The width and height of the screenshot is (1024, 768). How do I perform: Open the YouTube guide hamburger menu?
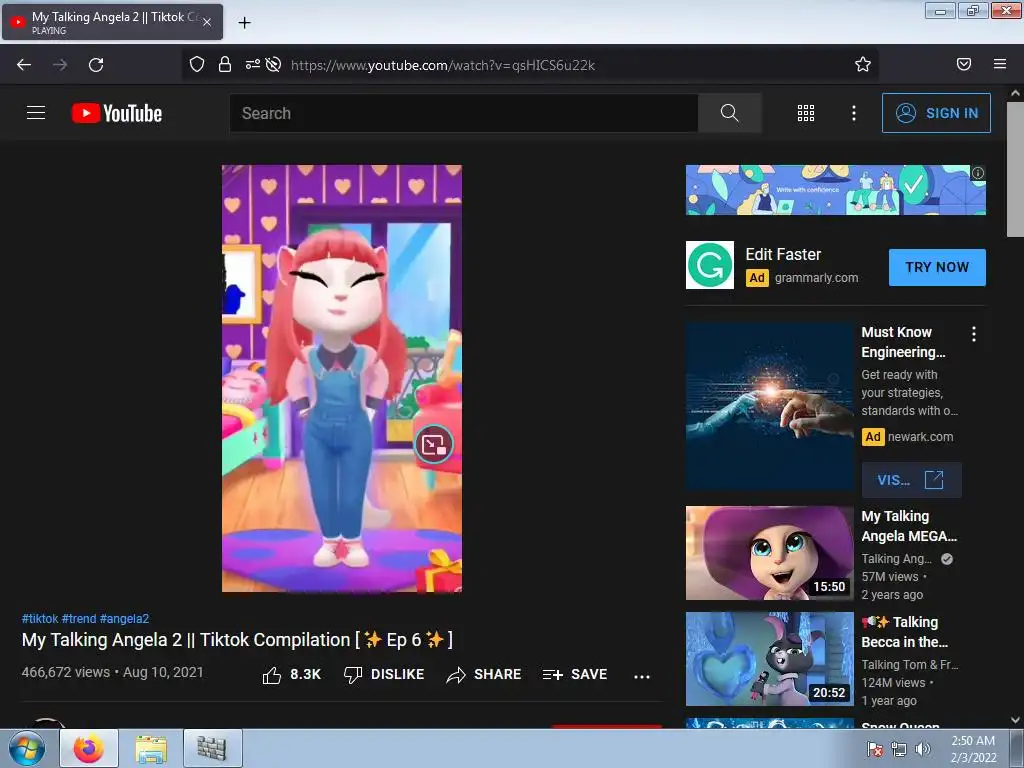[x=36, y=113]
